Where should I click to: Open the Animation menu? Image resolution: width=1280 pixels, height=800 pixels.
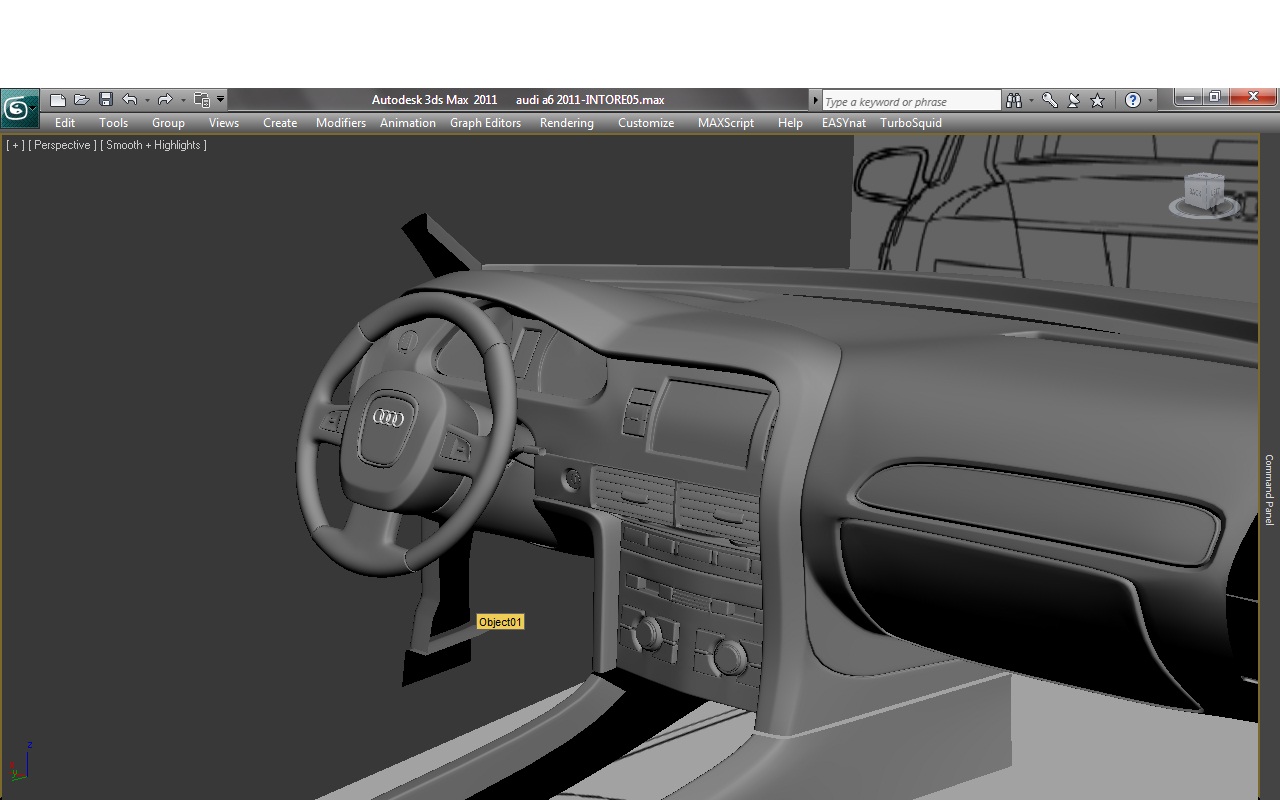tap(407, 123)
